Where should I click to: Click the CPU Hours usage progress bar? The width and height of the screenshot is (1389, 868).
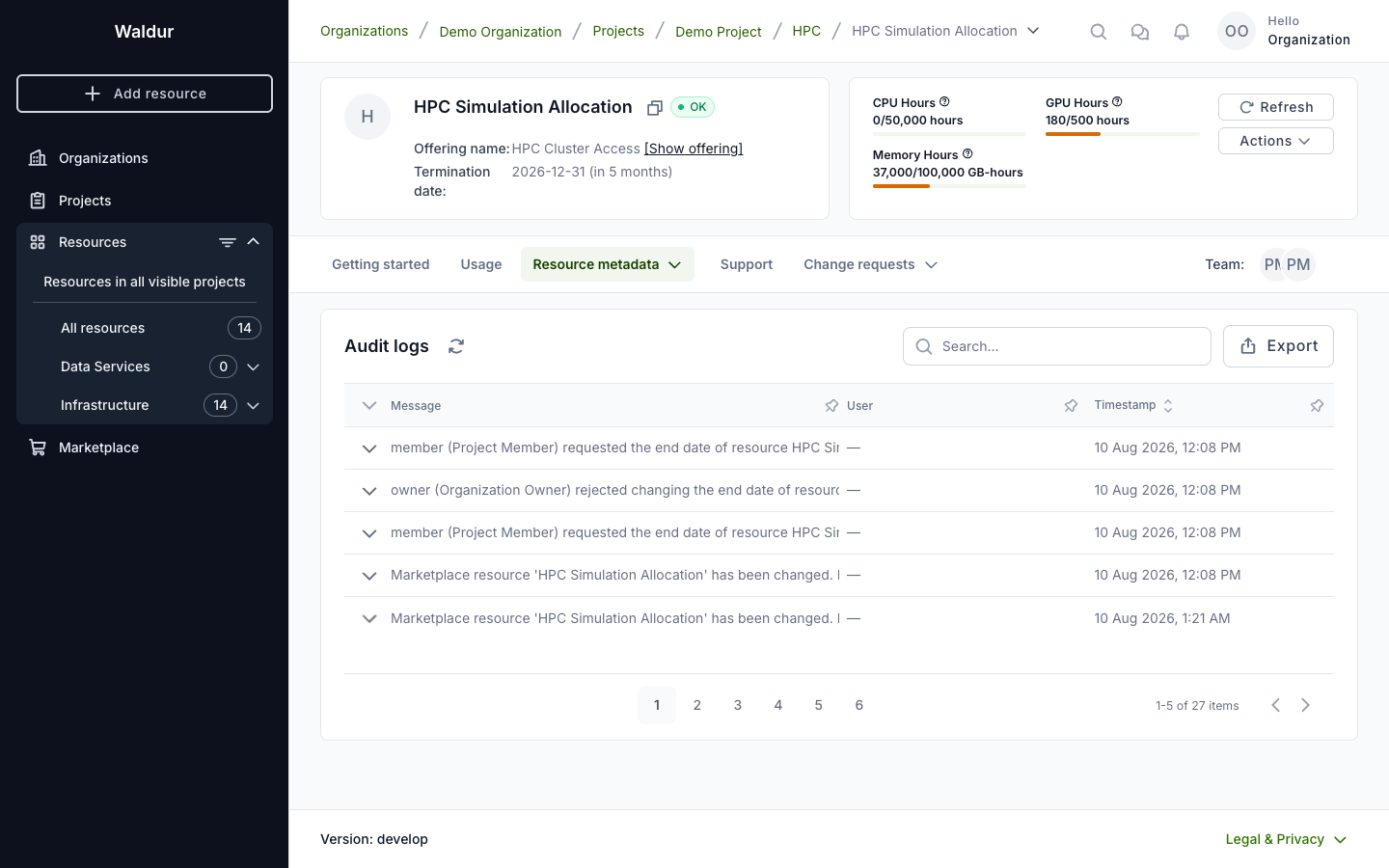click(949, 134)
